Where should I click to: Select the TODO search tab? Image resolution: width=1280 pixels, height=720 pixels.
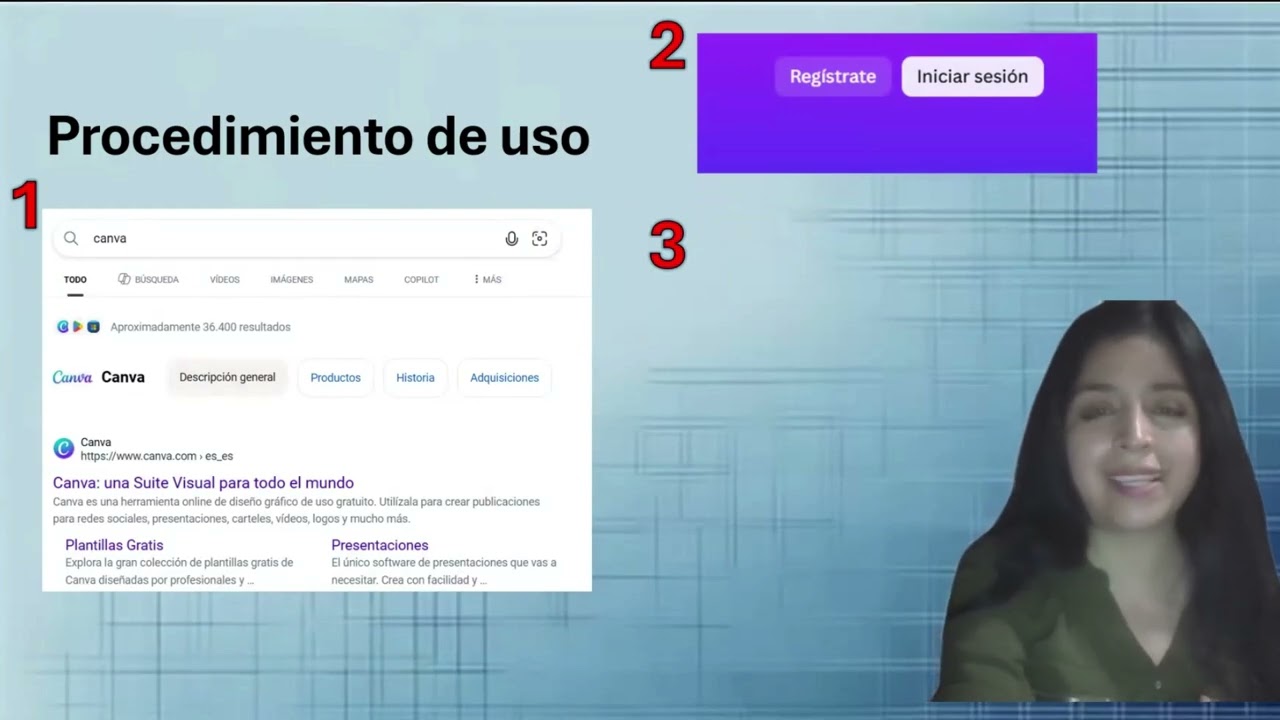point(75,280)
